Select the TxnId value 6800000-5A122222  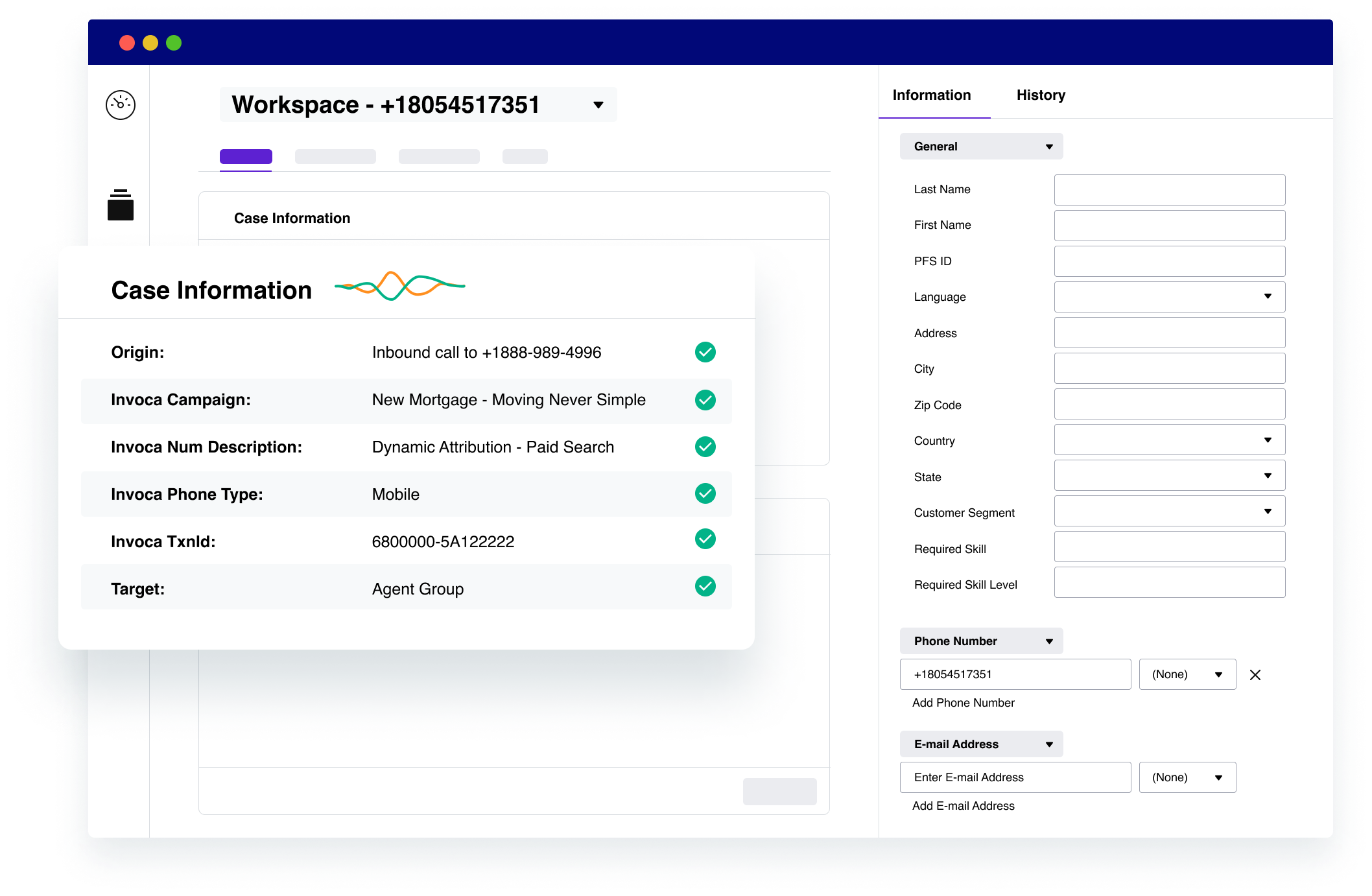click(x=443, y=542)
